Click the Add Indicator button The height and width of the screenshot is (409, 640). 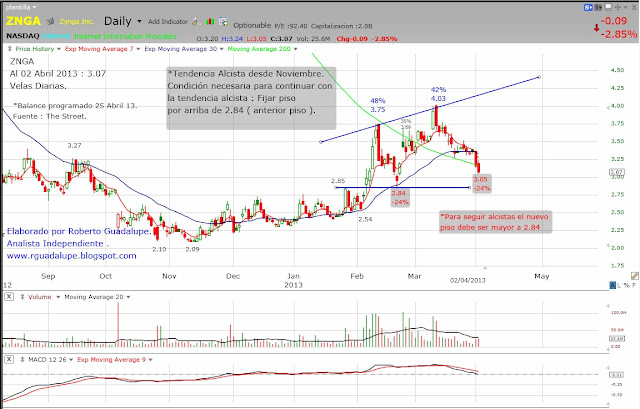coord(167,21)
